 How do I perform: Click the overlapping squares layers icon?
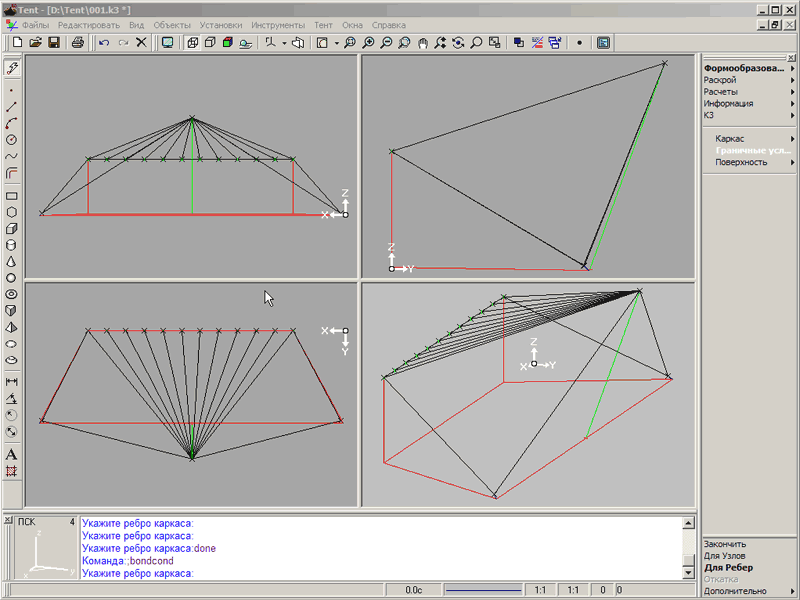pyautogui.click(x=519, y=43)
